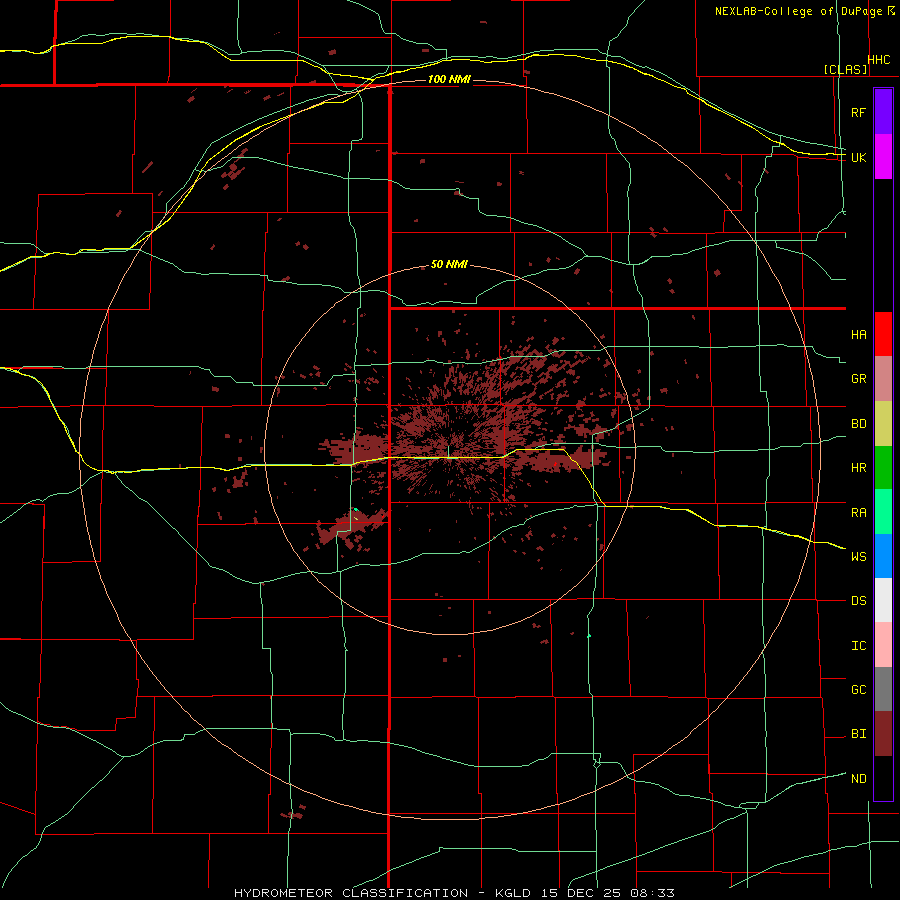Click the HHC product code text
900x900 pixels.
[878, 60]
